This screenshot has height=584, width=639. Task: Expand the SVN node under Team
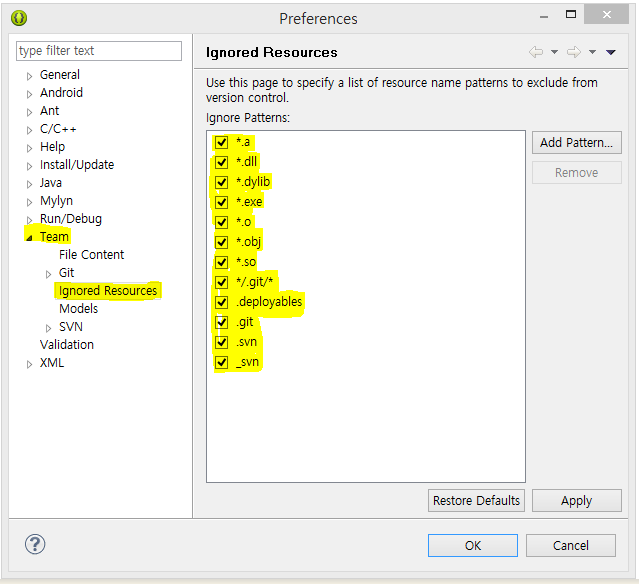coord(48,328)
